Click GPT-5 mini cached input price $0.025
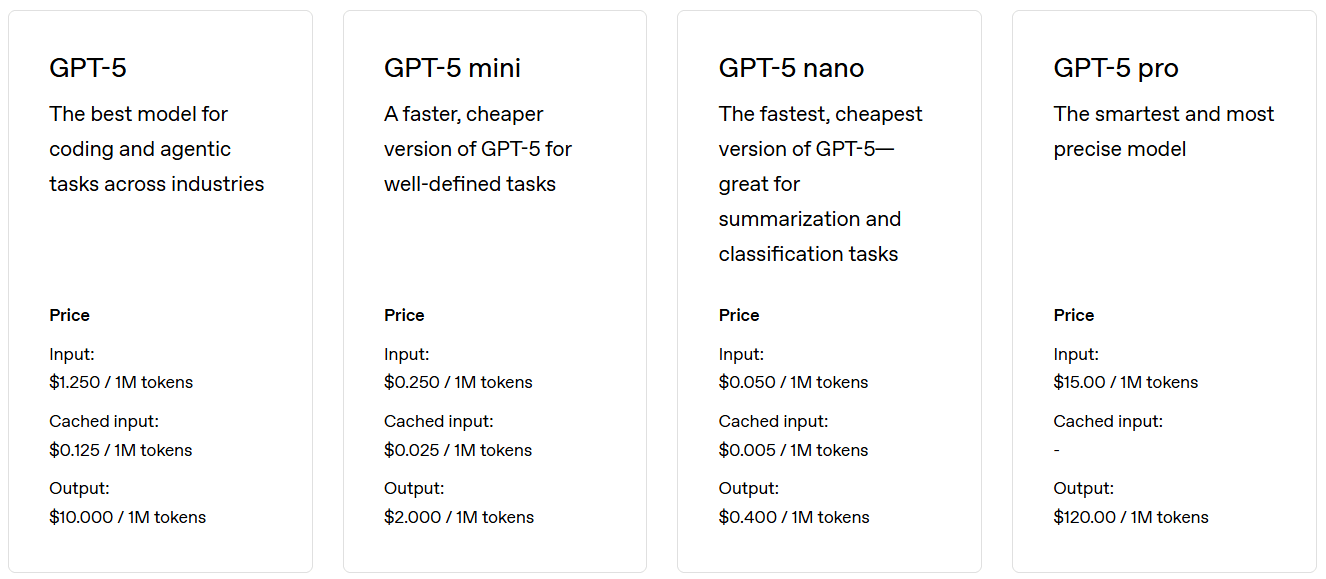 coord(458,450)
